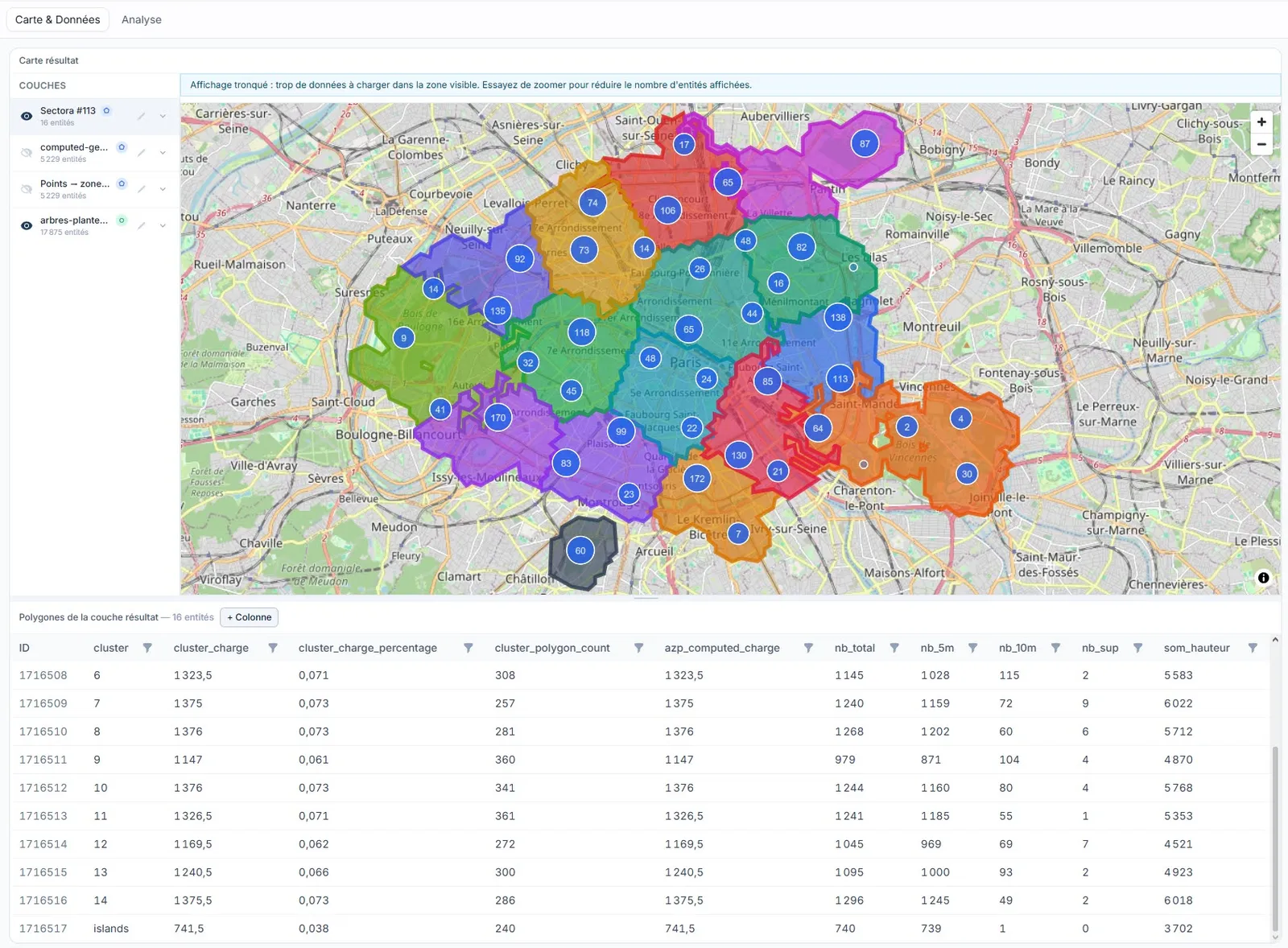Viewport: 1288px width, 948px height.
Task: Click map cluster marker 113
Action: pos(840,378)
